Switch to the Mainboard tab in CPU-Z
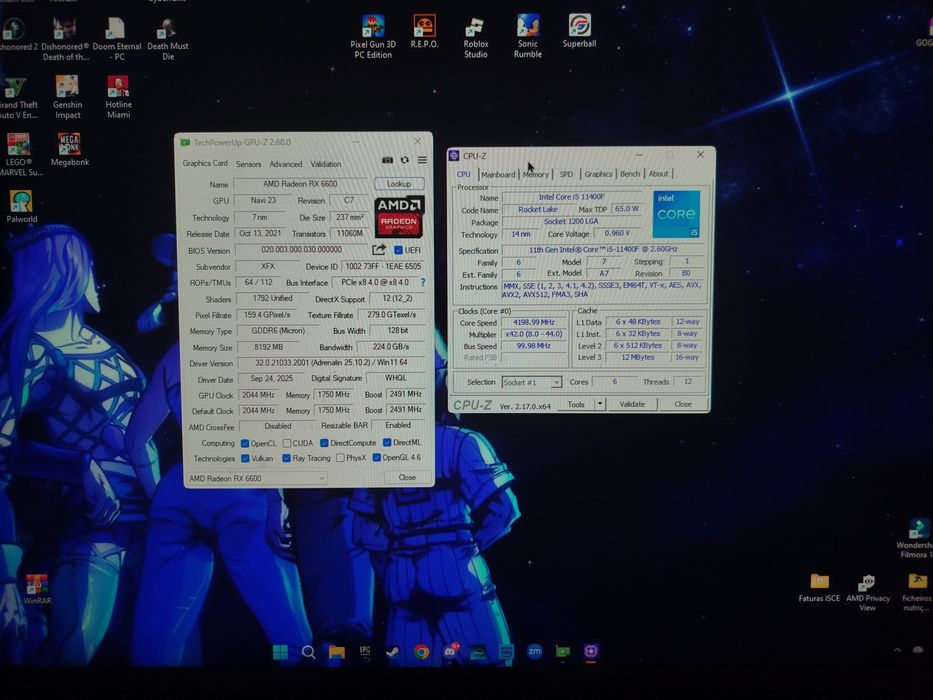The height and width of the screenshot is (700, 933). pos(498,174)
